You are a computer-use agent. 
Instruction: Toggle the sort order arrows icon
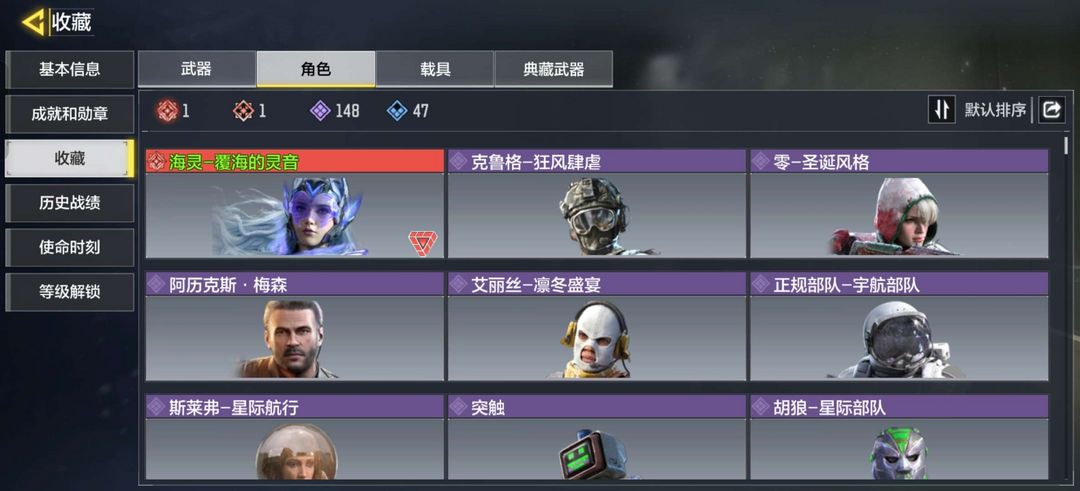click(941, 109)
